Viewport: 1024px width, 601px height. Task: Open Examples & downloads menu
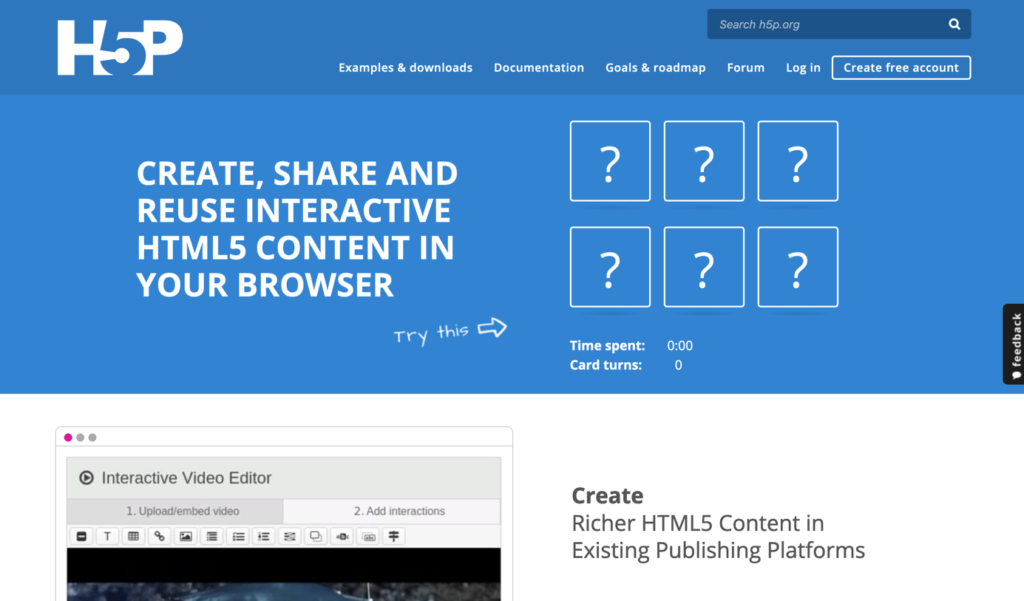(x=405, y=67)
